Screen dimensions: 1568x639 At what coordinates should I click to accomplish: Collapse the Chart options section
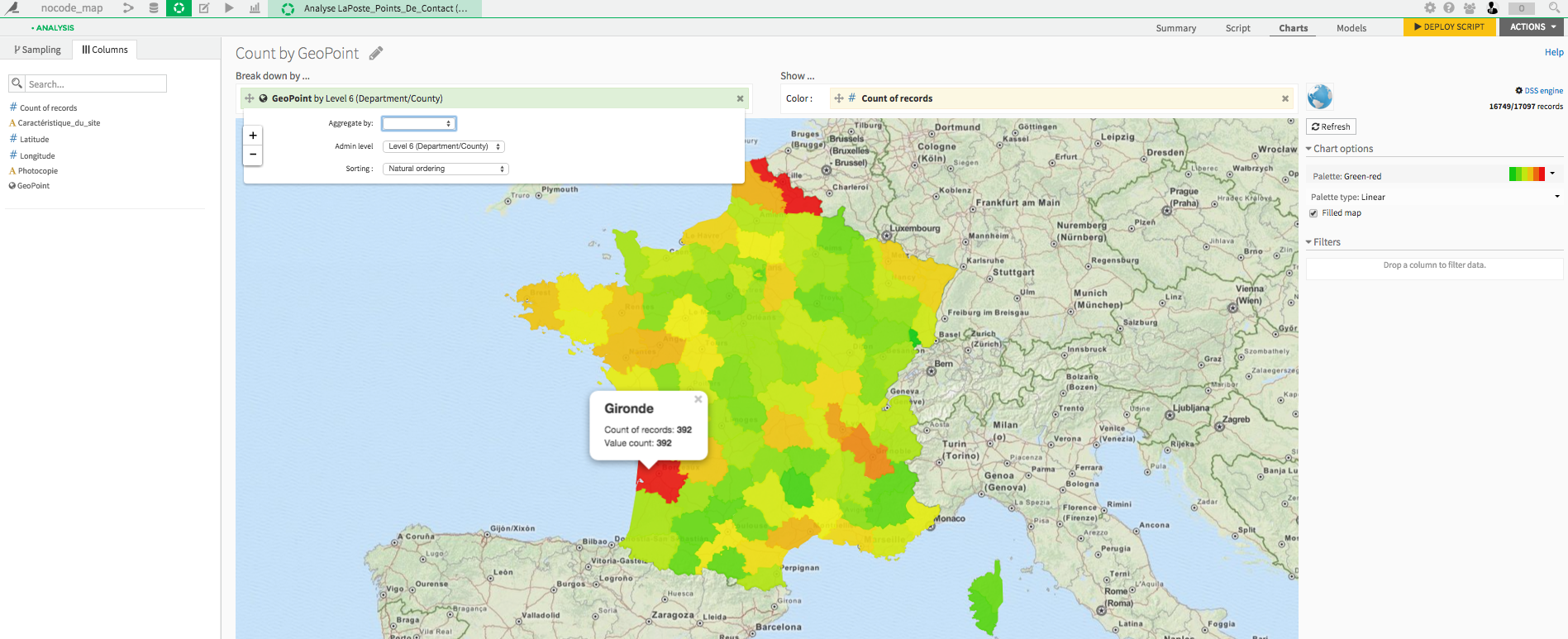1339,149
